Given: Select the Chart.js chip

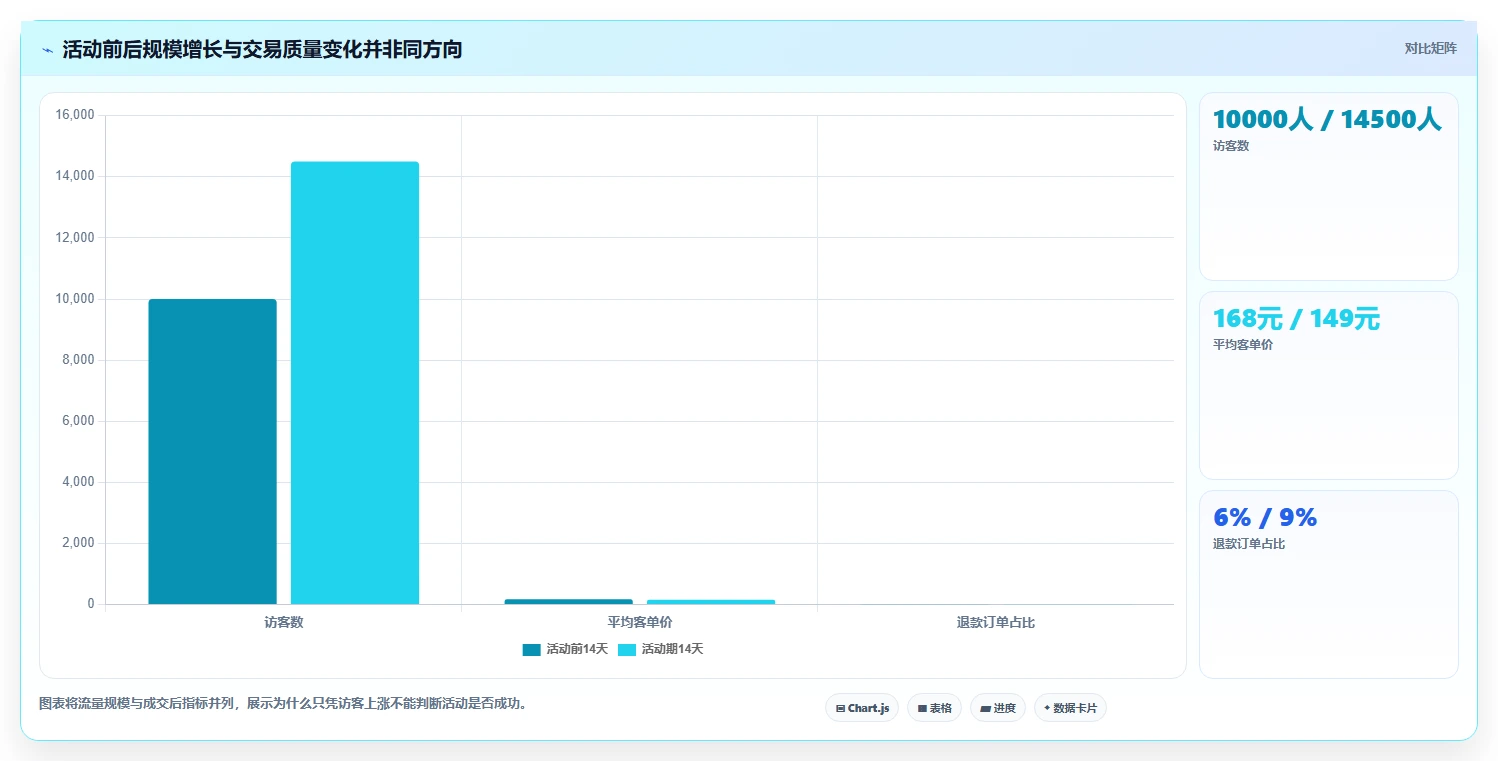Looking at the screenshot, I should (862, 708).
